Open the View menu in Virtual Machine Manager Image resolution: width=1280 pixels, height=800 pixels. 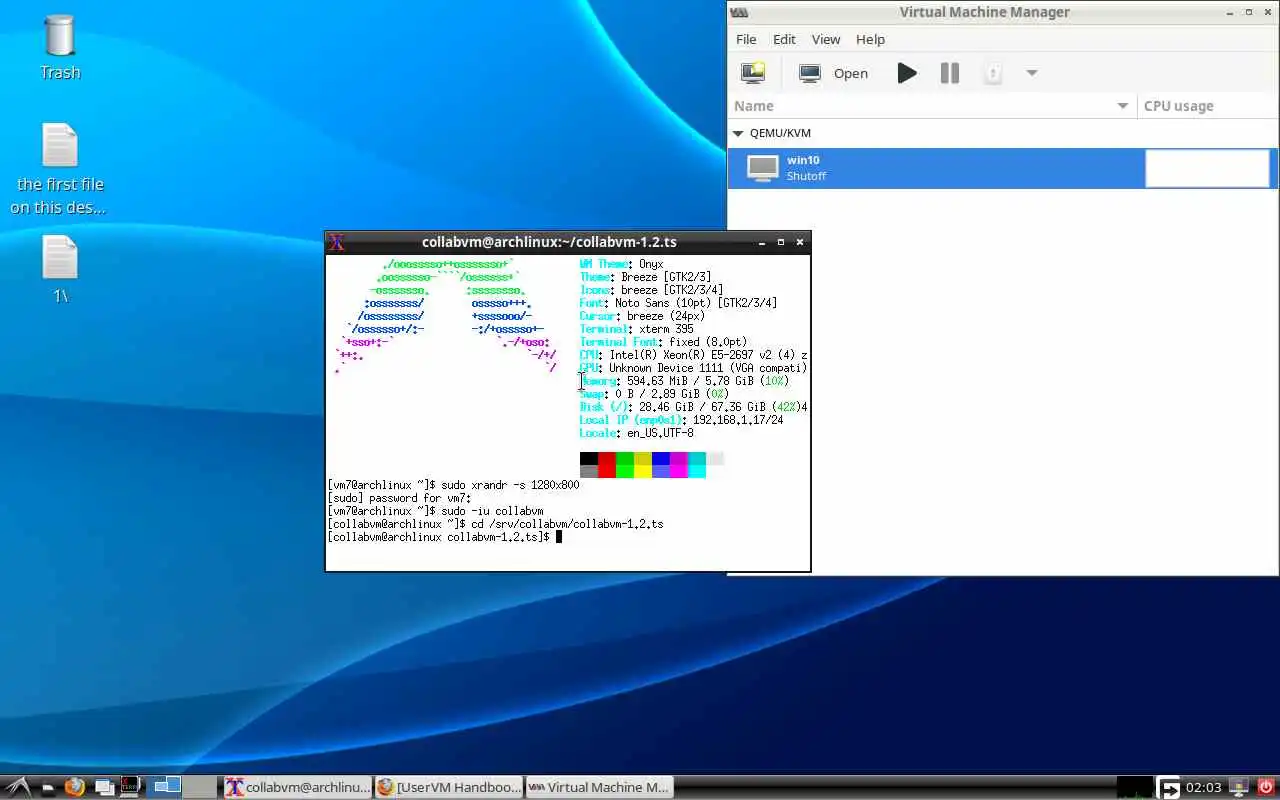[826, 39]
